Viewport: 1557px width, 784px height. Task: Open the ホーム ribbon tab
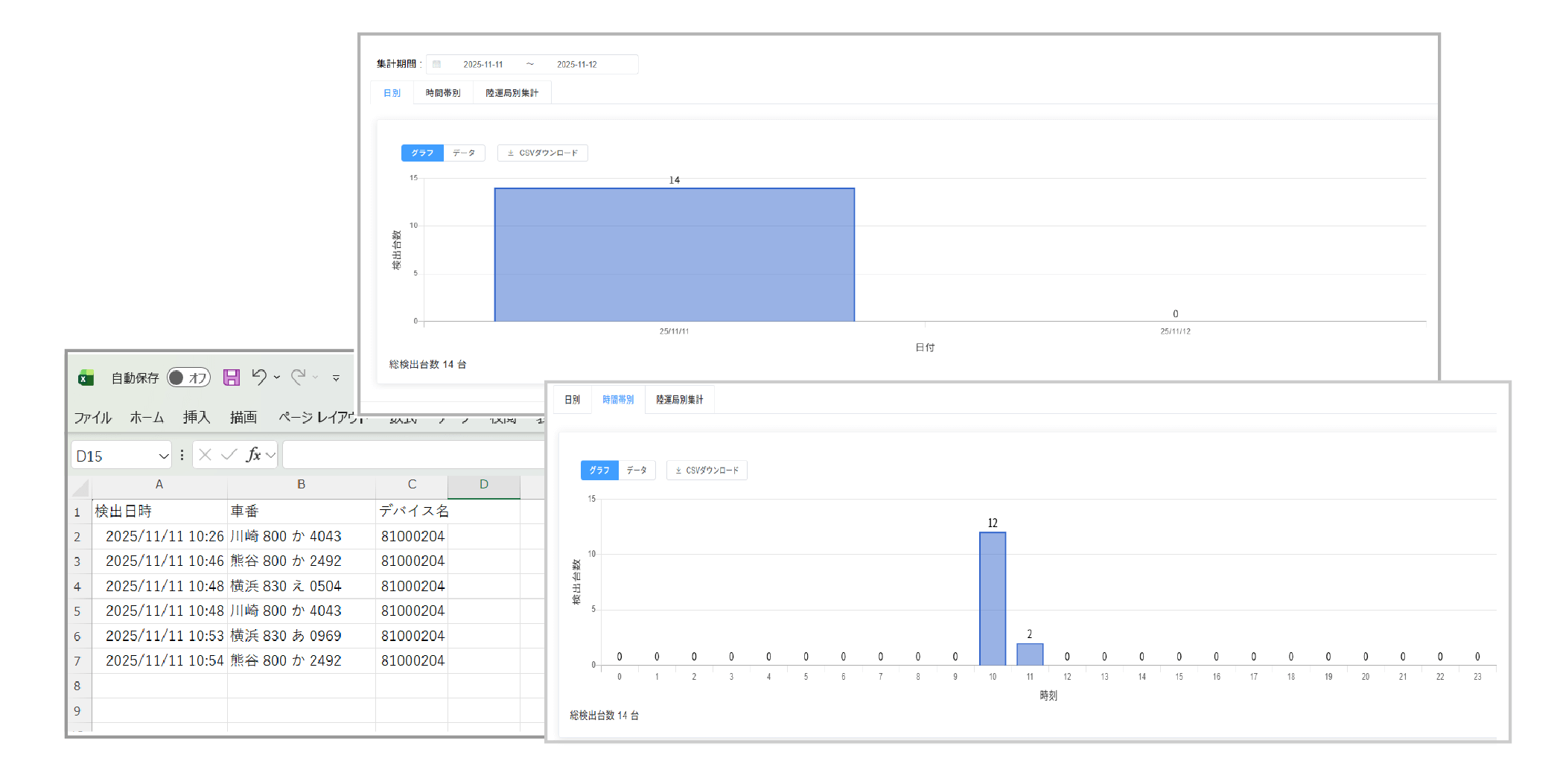click(x=147, y=418)
